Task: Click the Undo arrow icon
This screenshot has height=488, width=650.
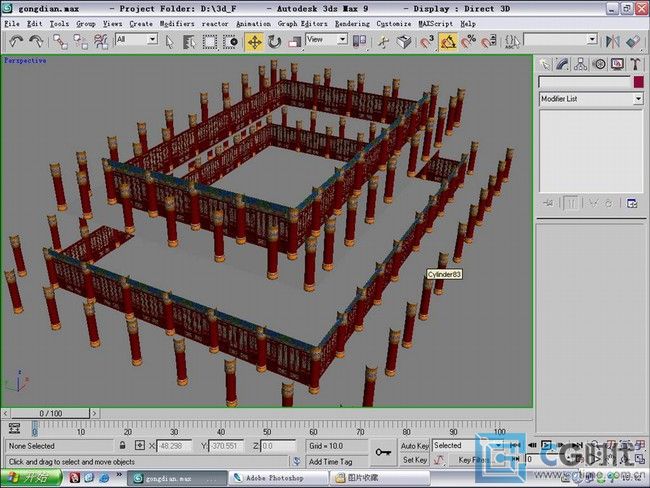Action: (x=16, y=41)
